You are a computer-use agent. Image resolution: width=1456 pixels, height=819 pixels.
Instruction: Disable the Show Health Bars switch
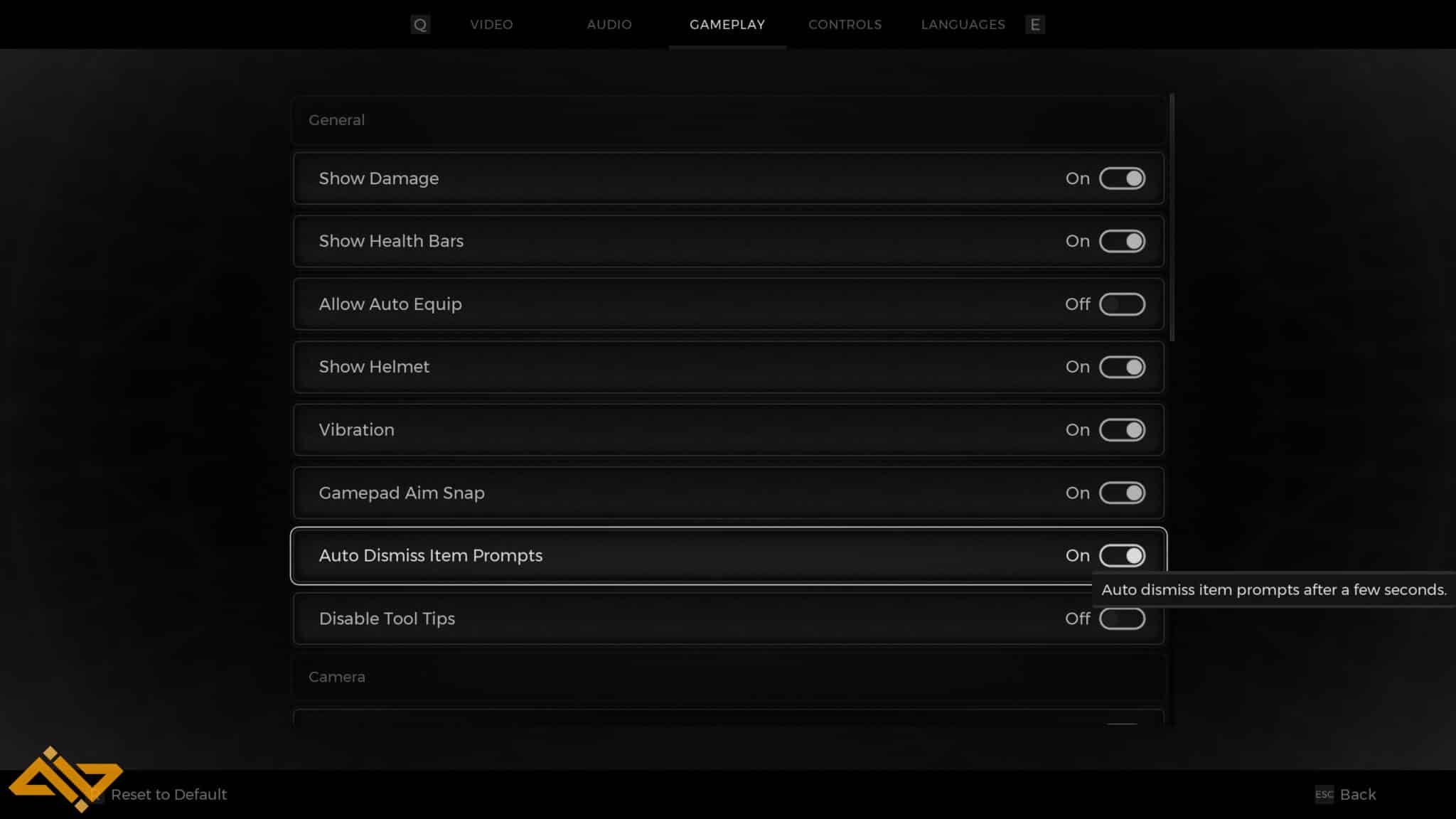pyautogui.click(x=1122, y=241)
